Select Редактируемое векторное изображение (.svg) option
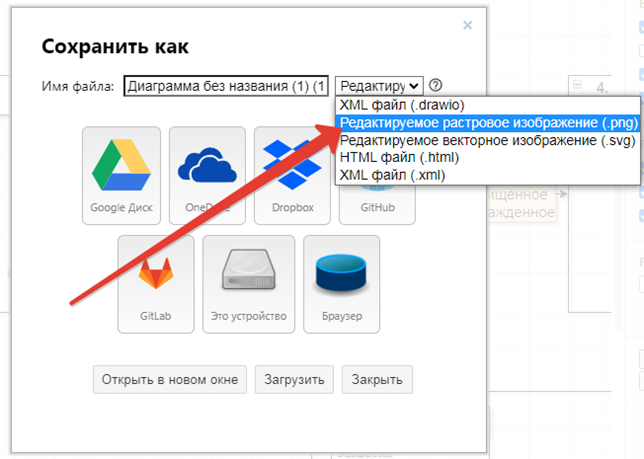 coord(486,141)
